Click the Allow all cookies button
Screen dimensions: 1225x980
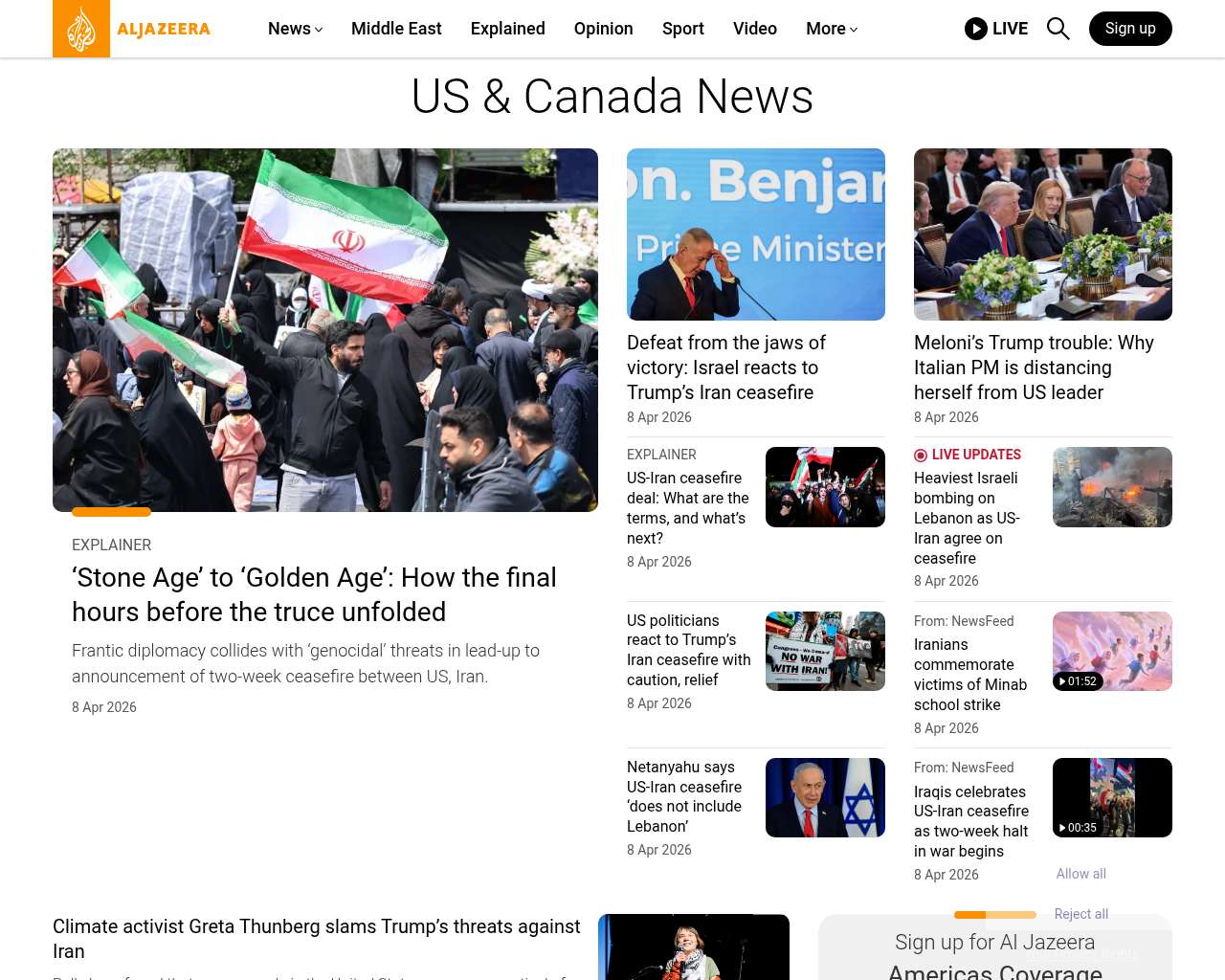[x=1080, y=874]
